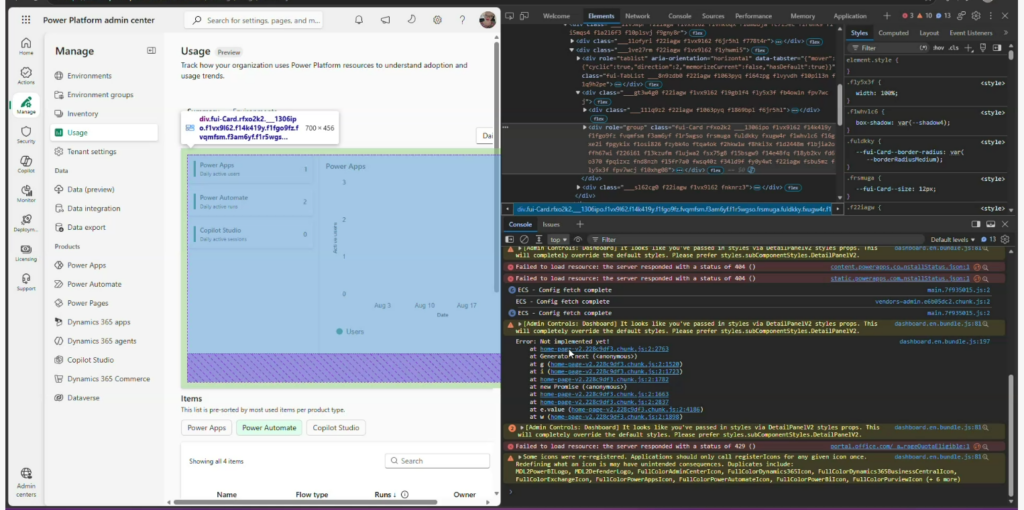Switch to the Application DevTools tab
The height and width of the screenshot is (510, 1024).
click(850, 16)
